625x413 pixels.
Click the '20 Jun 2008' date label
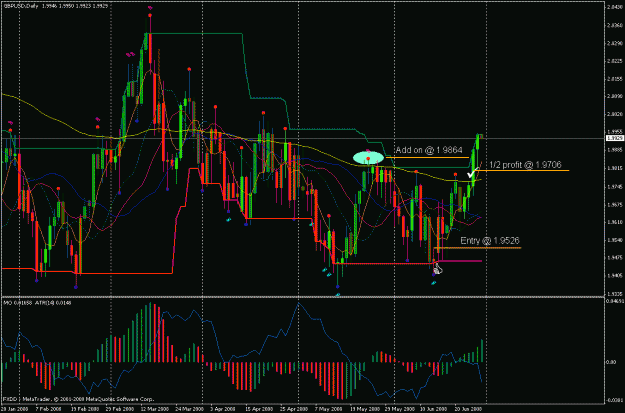468,409
